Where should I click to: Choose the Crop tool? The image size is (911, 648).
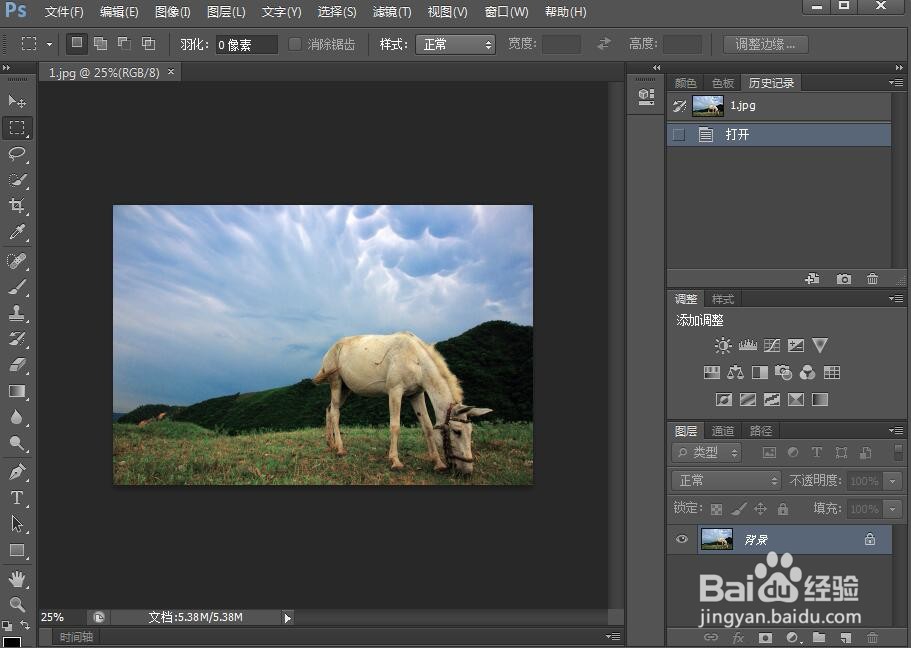point(17,206)
